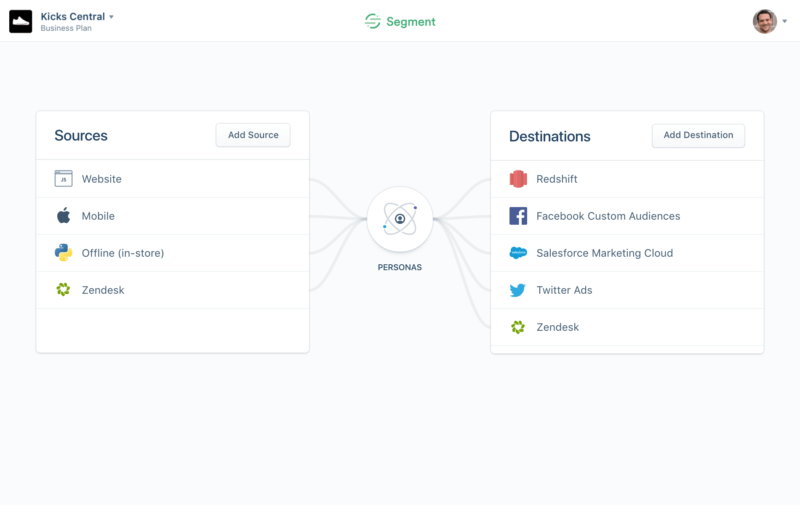
Task: Click the Add Destination button
Action: coord(698,135)
